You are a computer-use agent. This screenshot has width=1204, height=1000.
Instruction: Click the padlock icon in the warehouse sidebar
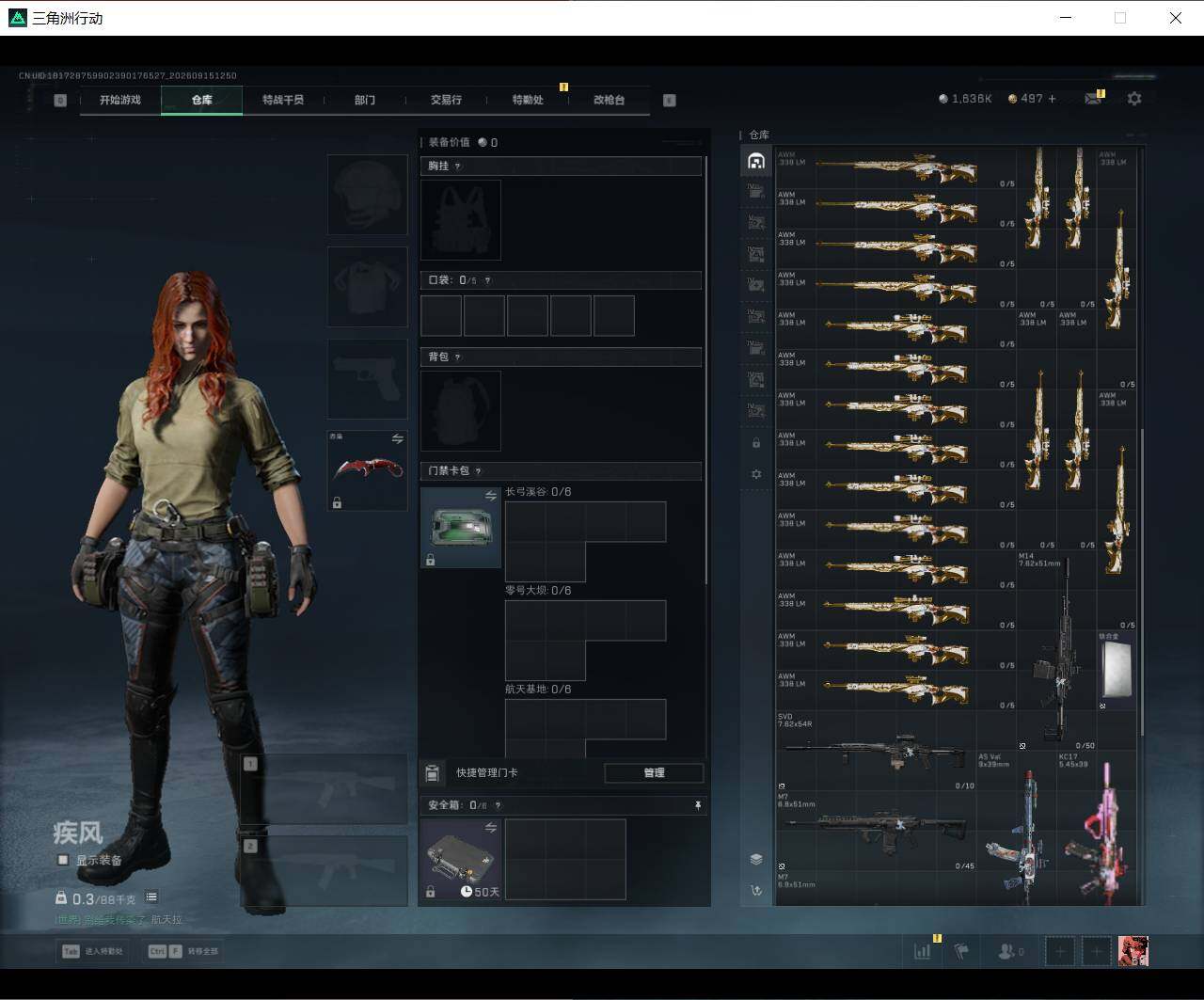point(756,442)
